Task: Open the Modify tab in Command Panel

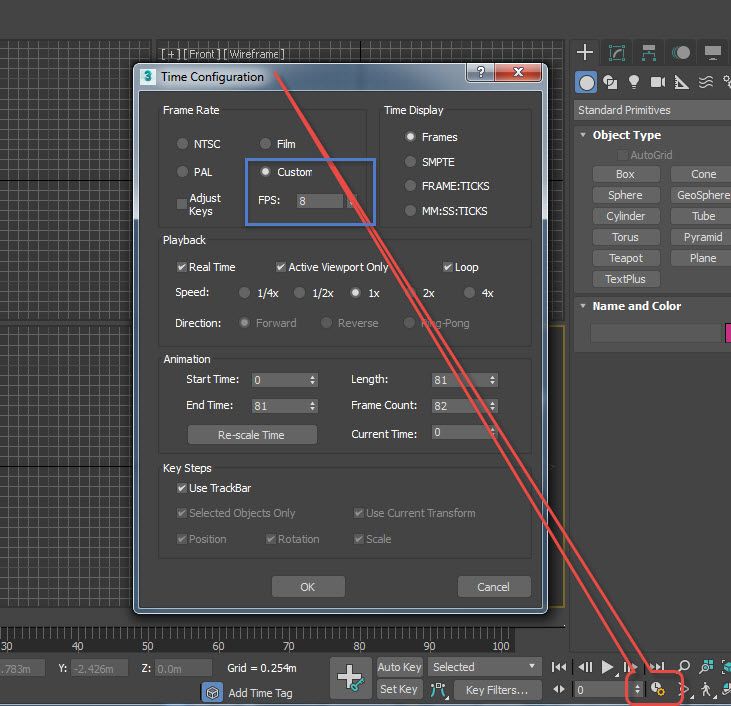Action: [617, 53]
